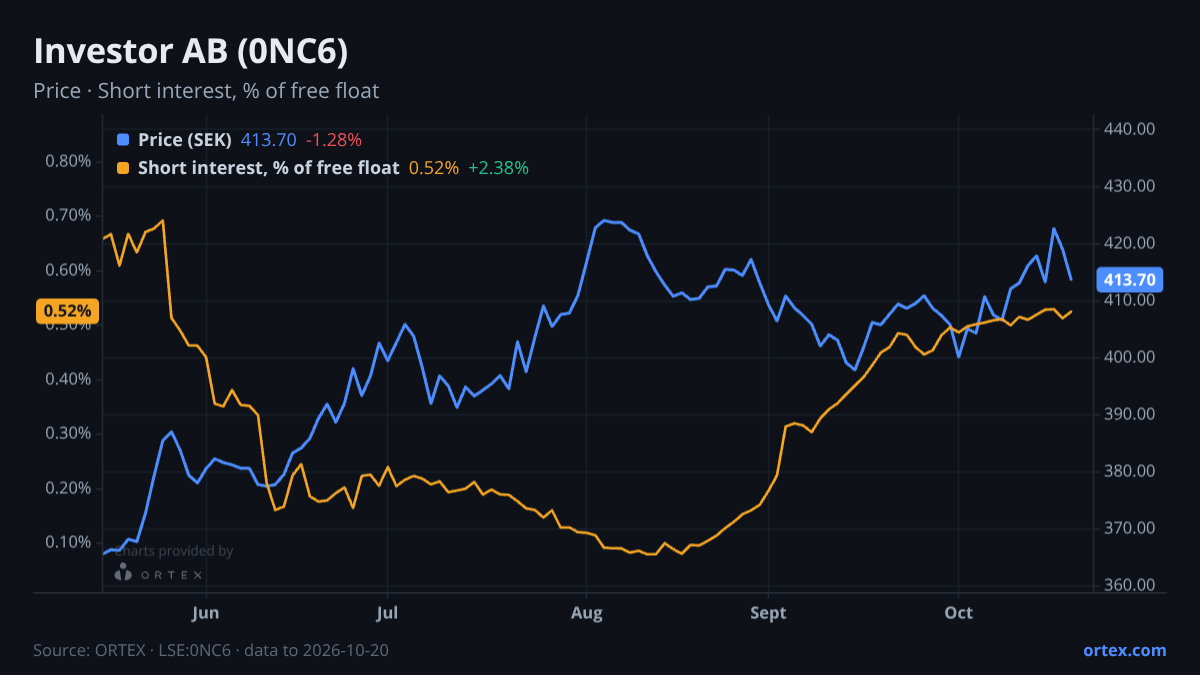Click the blue Price legend marker

point(123,139)
